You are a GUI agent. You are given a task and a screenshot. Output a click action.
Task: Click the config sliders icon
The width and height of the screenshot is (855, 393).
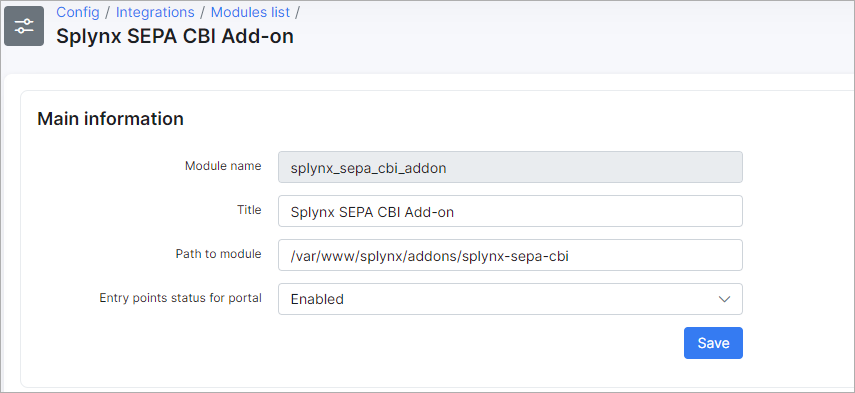(x=24, y=26)
